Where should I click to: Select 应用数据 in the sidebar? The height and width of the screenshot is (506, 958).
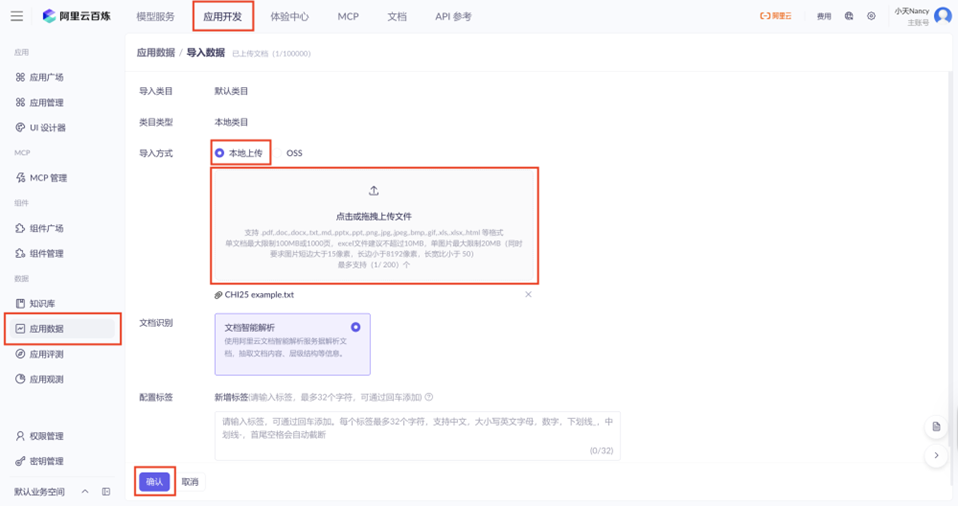pyautogui.click(x=61, y=329)
